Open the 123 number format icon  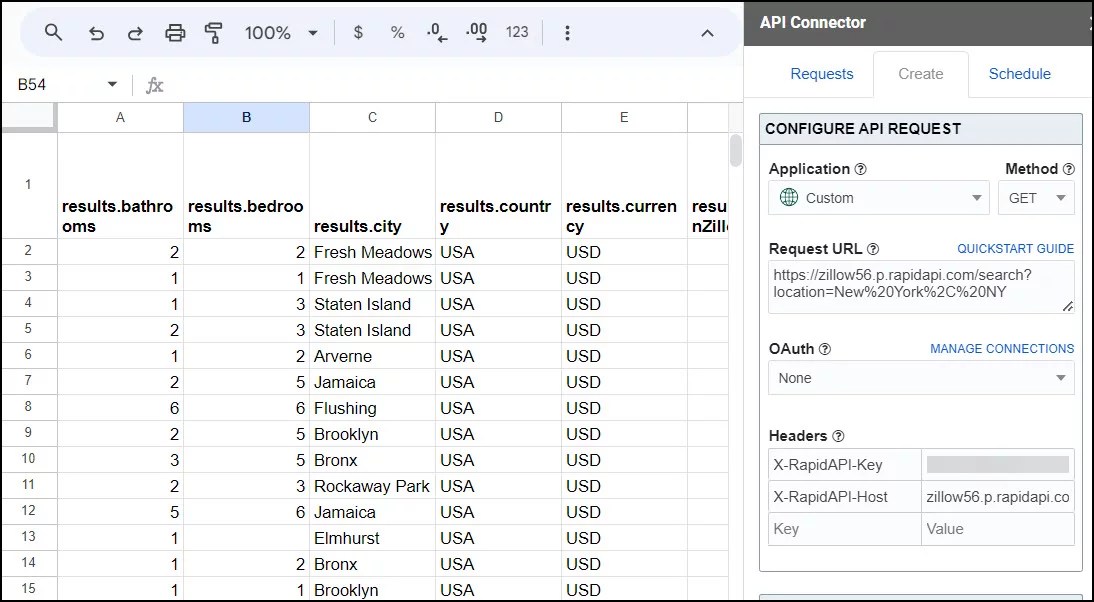click(x=517, y=32)
